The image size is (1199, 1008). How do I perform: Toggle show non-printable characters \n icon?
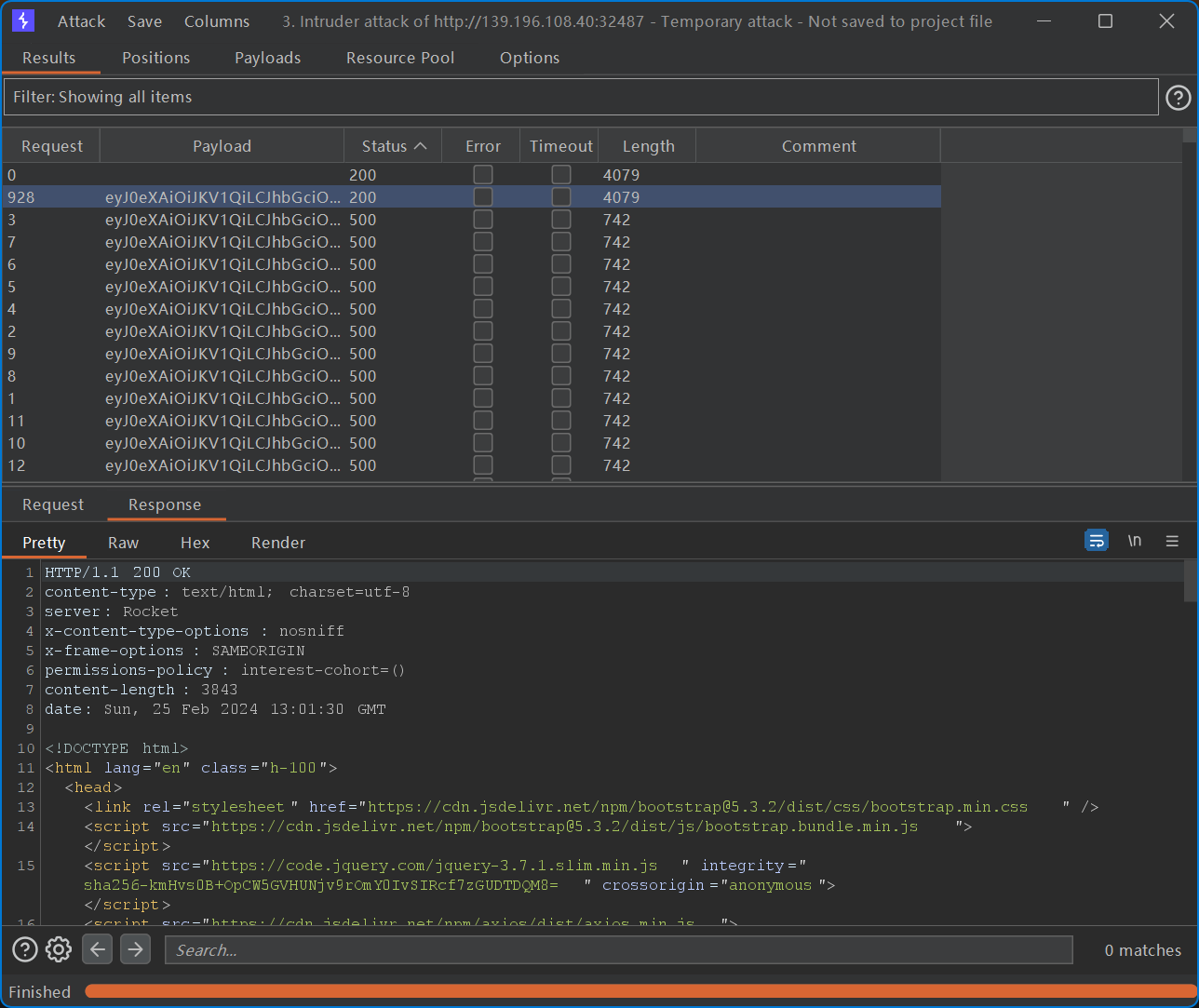(x=1135, y=541)
